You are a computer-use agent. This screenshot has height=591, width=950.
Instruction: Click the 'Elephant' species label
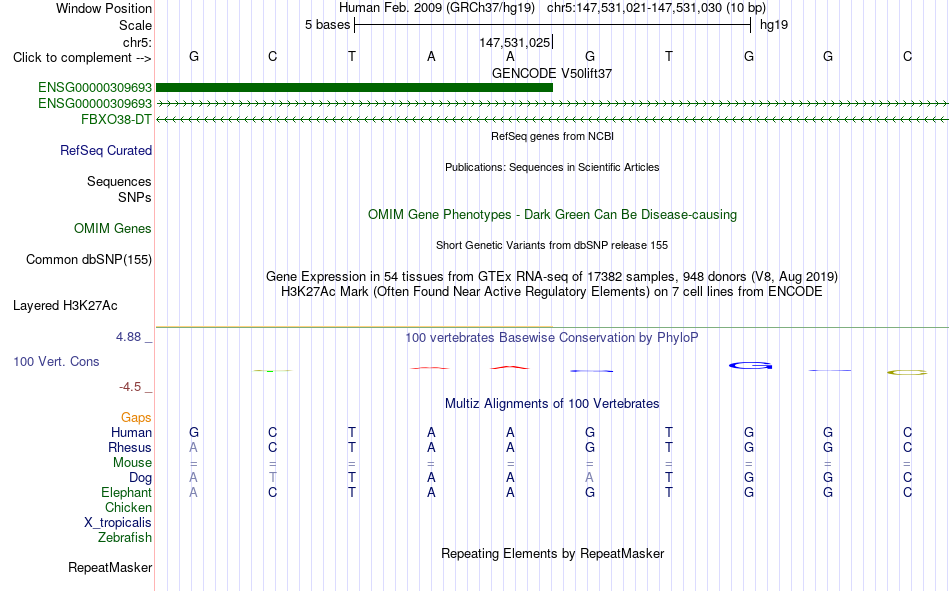click(x=127, y=492)
